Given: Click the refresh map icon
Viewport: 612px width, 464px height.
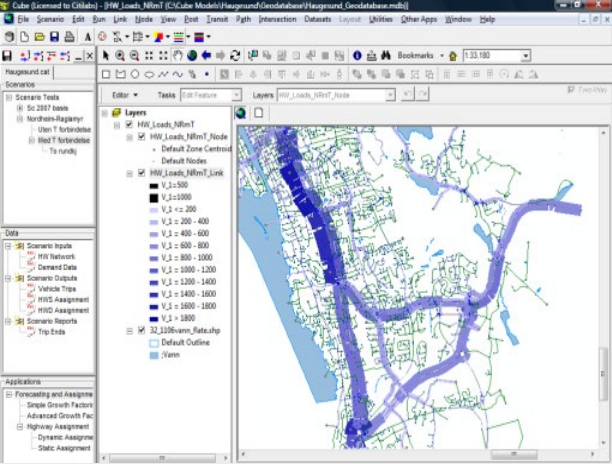Looking at the screenshot, I should (235, 56).
